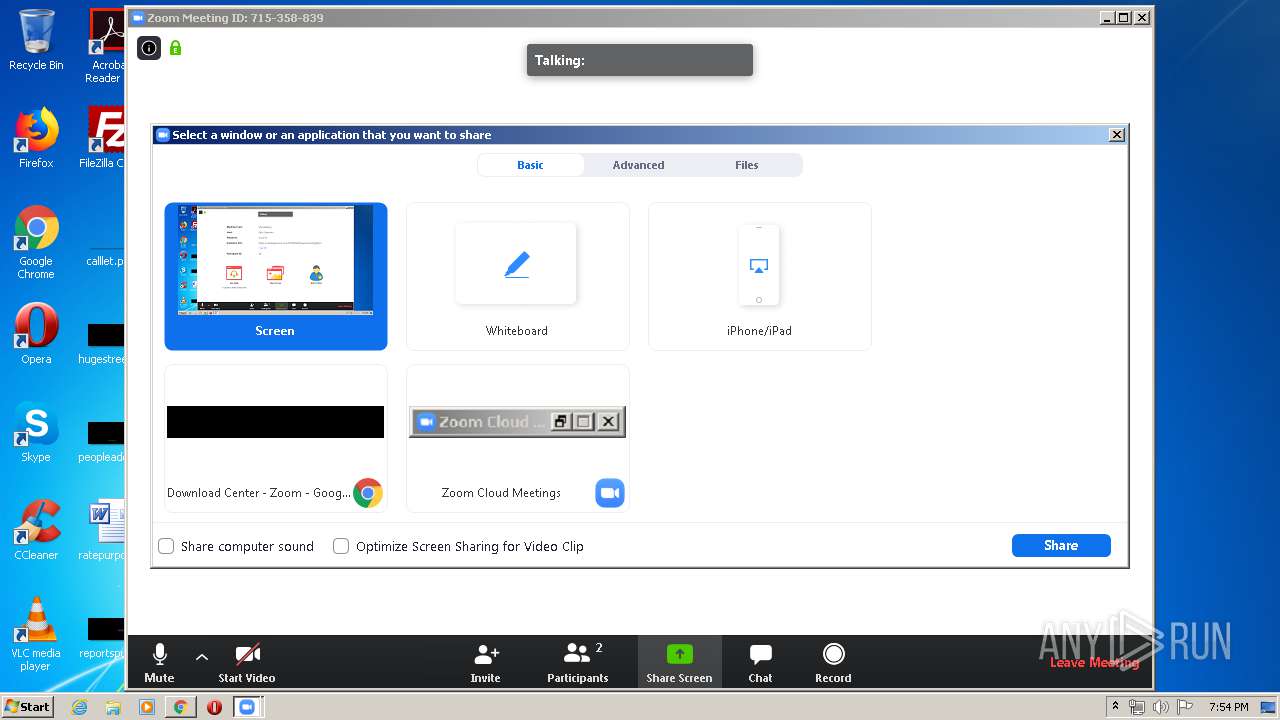Expand audio options arrow next to Mute
This screenshot has width=1280, height=720.
202,657
